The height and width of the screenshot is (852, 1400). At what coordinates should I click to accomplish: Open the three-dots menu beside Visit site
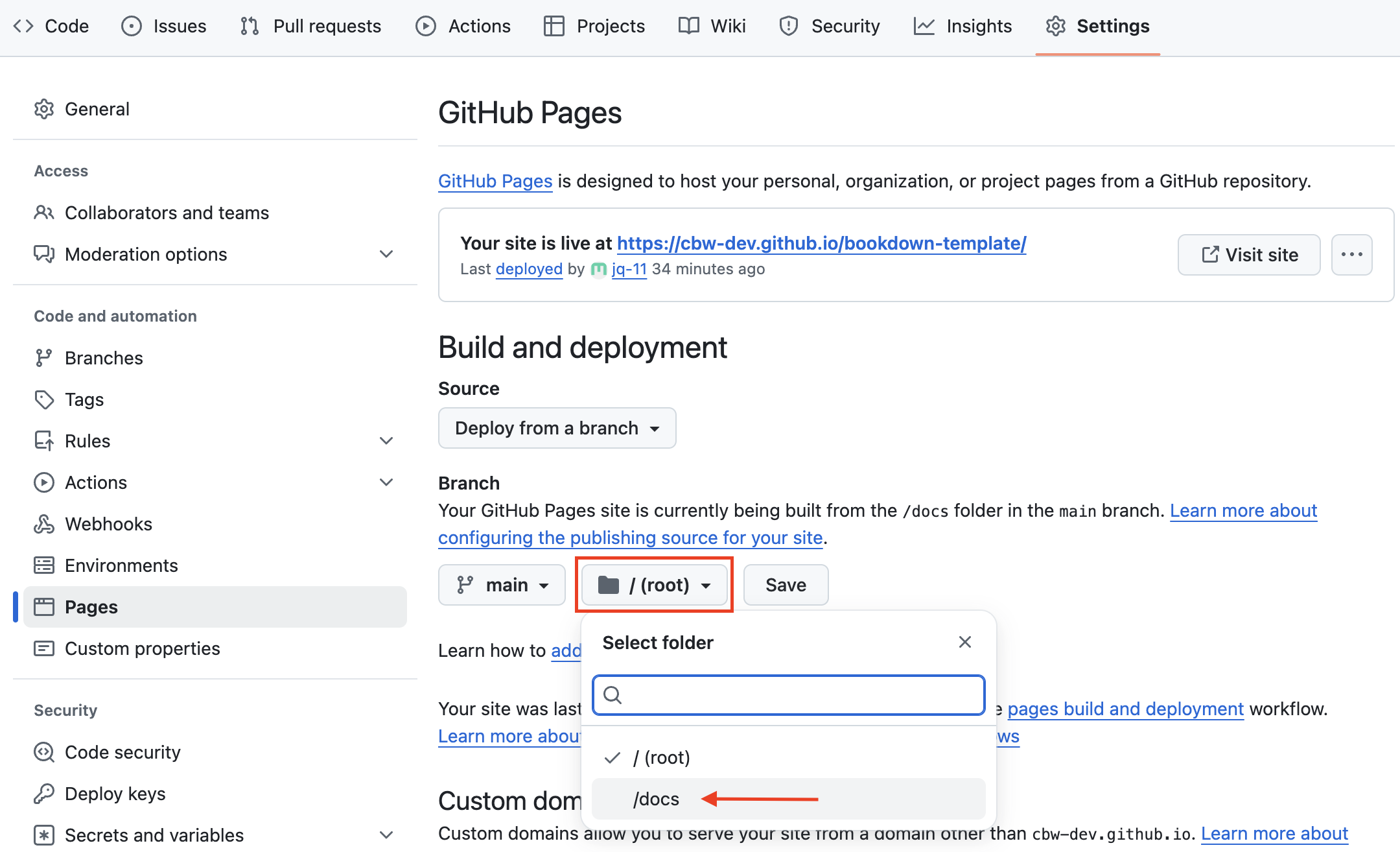[x=1351, y=255]
